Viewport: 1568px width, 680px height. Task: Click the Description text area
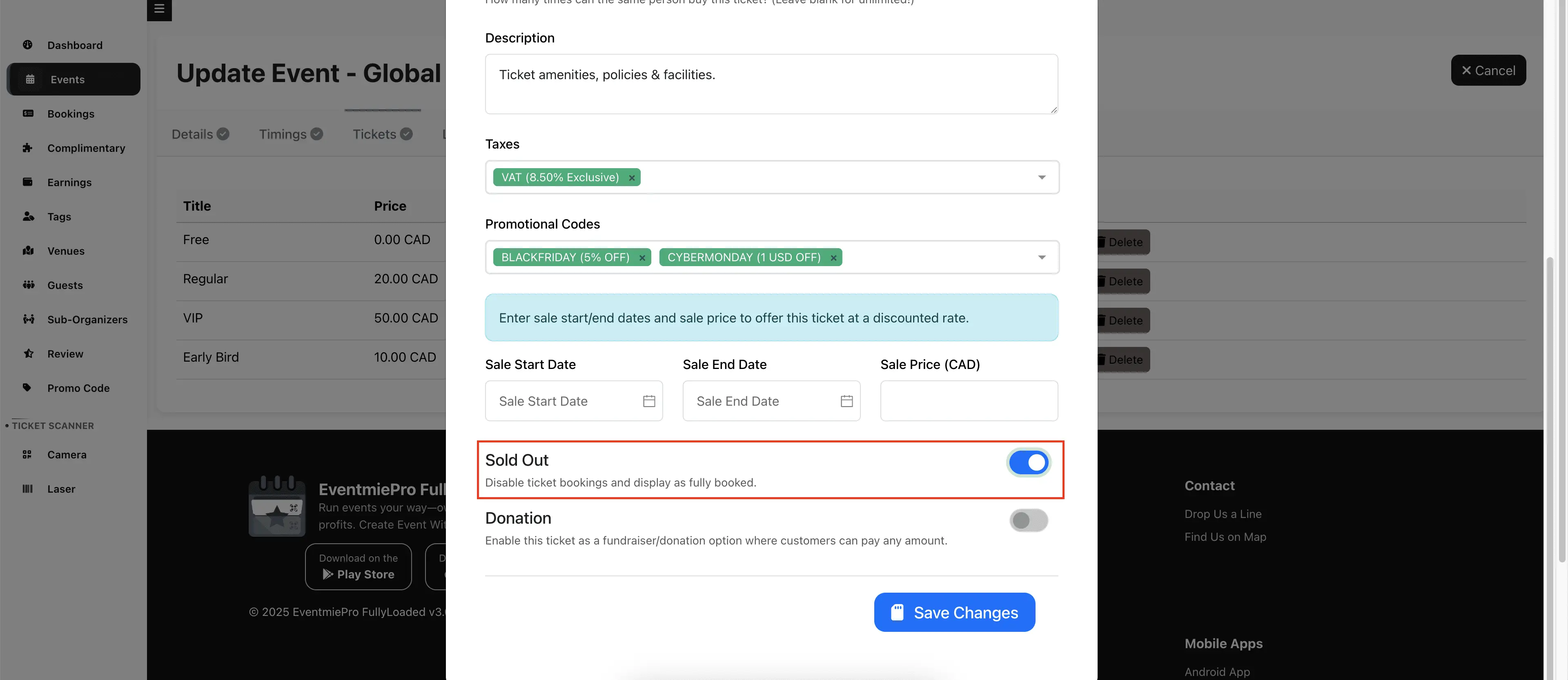(771, 84)
